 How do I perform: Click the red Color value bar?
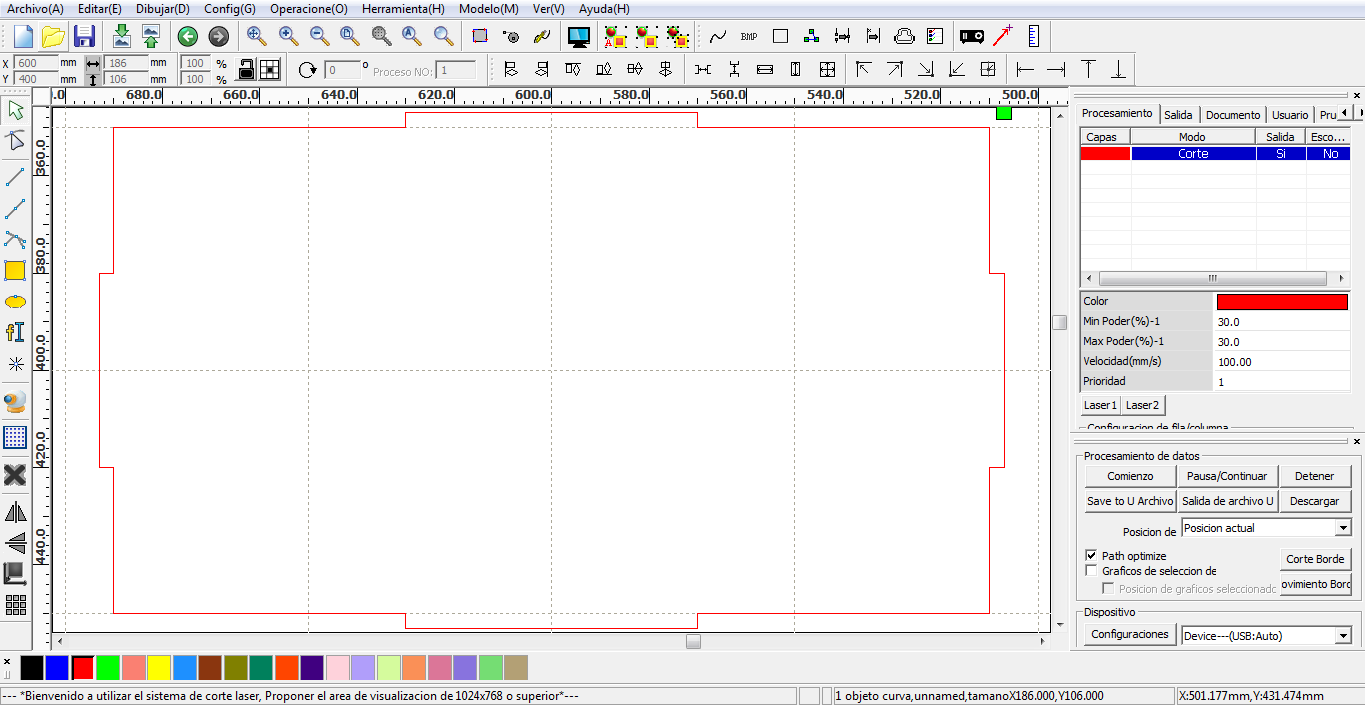pos(1282,302)
